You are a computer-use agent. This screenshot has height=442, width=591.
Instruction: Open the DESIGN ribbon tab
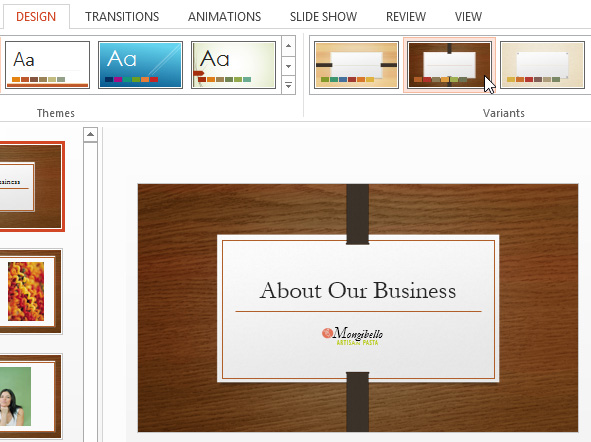tap(36, 17)
